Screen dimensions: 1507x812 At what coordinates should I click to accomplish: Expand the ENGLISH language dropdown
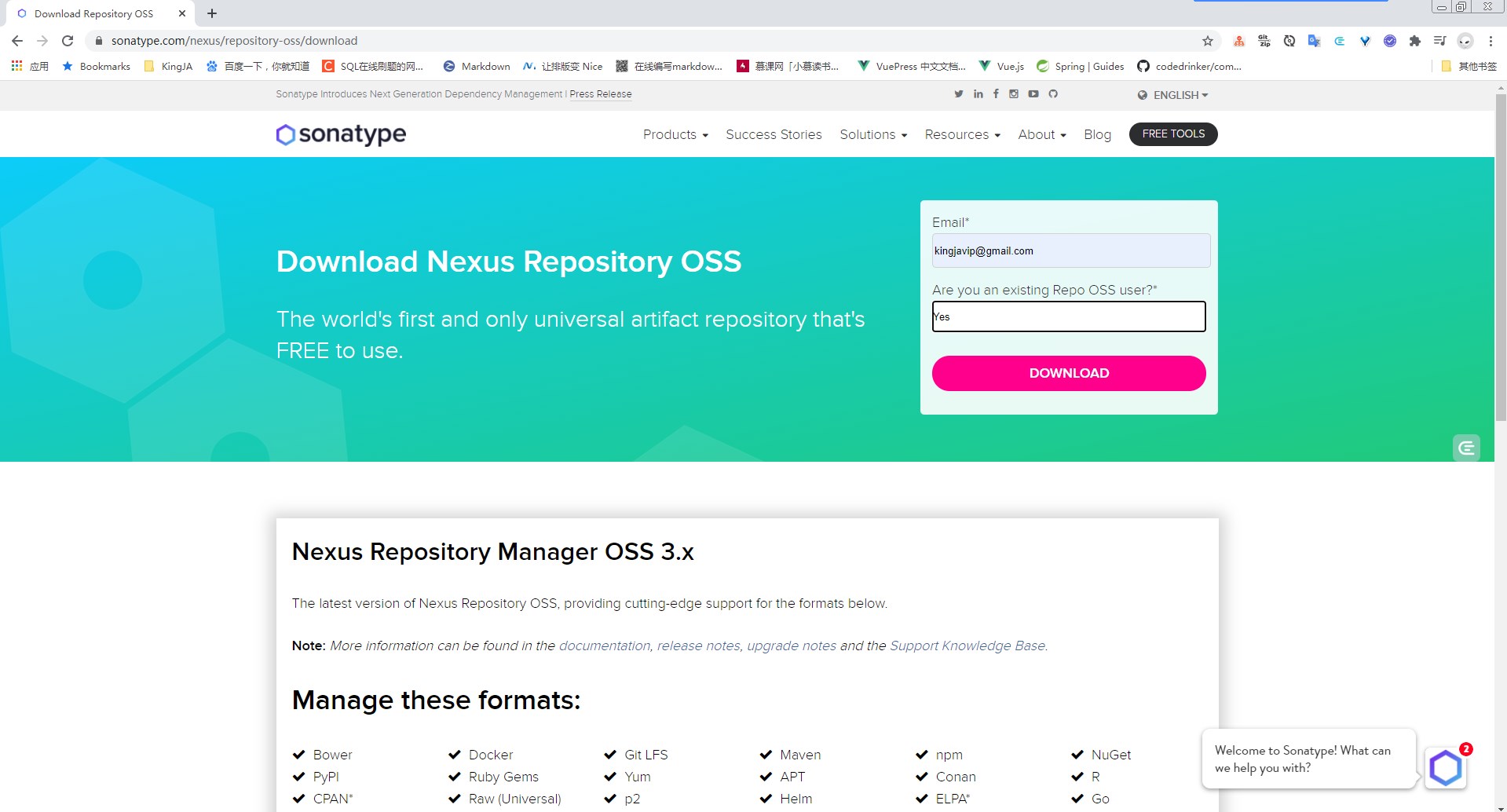(x=1173, y=95)
